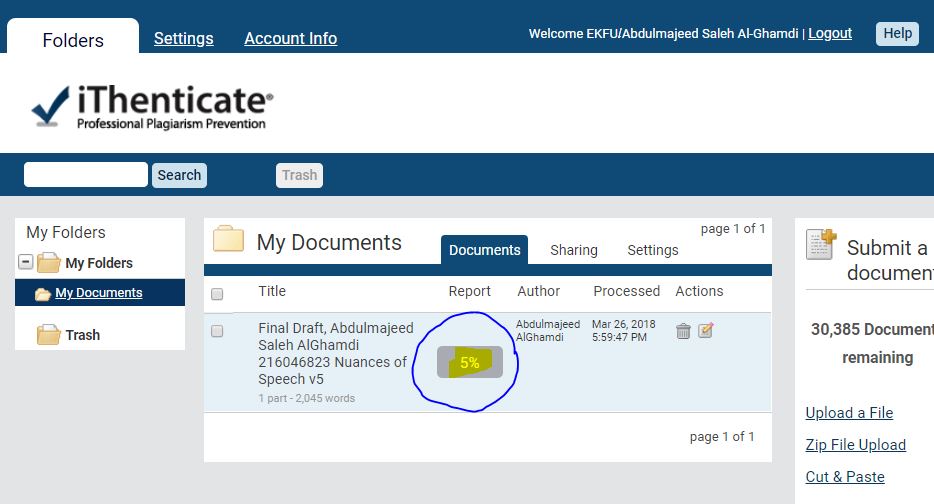Open Account Info tab
934x504 pixels.
pos(291,38)
